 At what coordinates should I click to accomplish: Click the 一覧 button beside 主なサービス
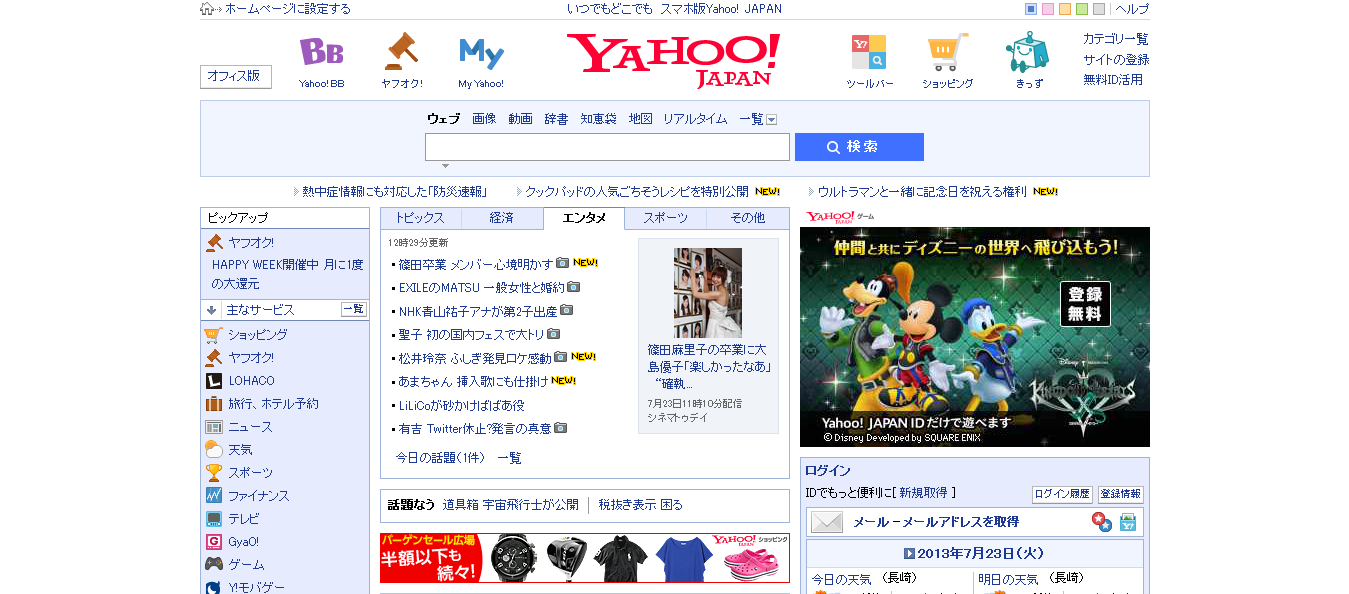coord(354,310)
